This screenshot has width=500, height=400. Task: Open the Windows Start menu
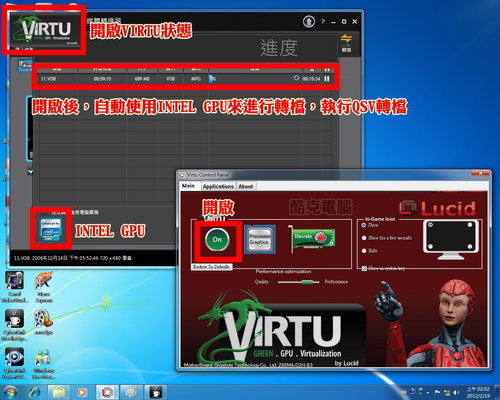11,392
